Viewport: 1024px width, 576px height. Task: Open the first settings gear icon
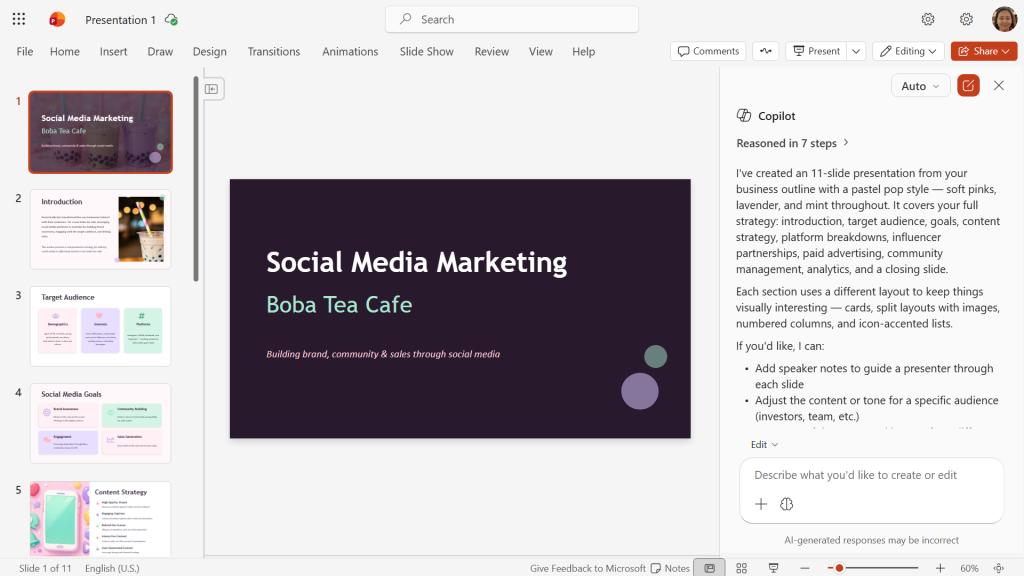click(x=927, y=20)
